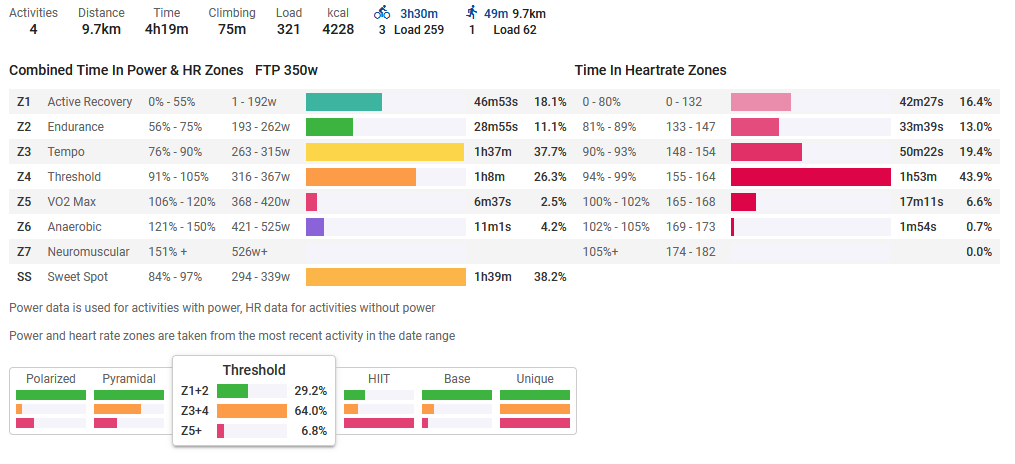This screenshot has width=1015, height=464.
Task: Select the Polarized distribution model
Action: pyautogui.click(x=50, y=379)
